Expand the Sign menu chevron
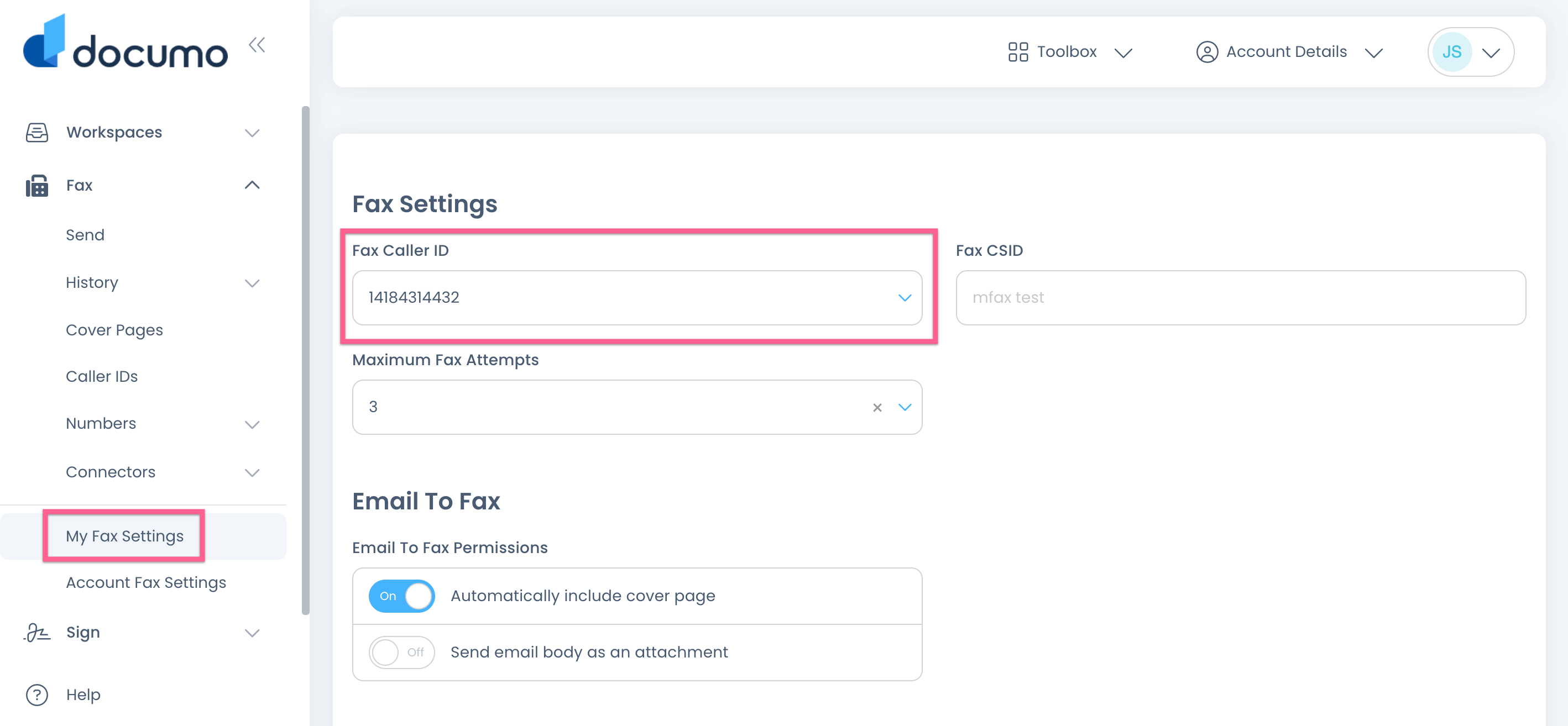This screenshot has width=1568, height=726. 252,633
